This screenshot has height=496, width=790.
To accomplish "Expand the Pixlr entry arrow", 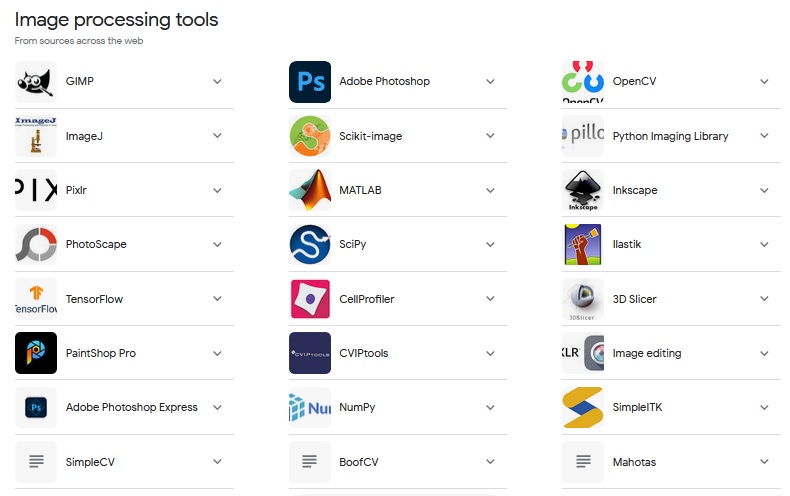I will pyautogui.click(x=217, y=190).
